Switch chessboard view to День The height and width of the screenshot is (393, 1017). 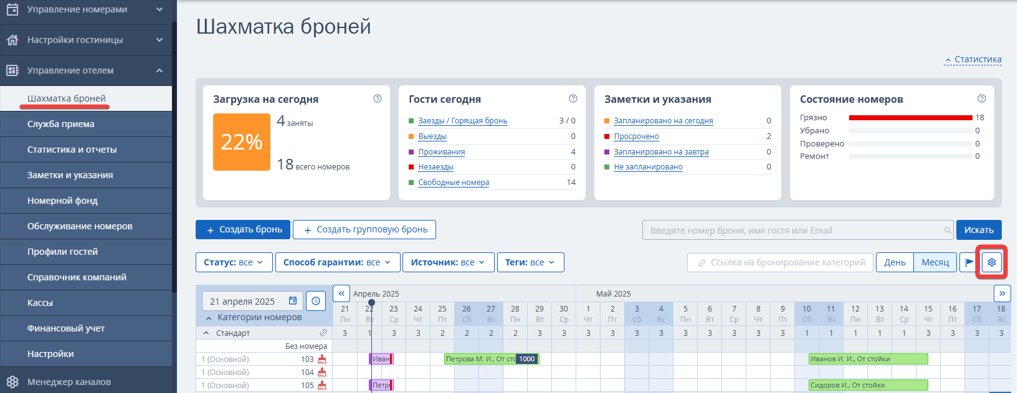pos(895,263)
